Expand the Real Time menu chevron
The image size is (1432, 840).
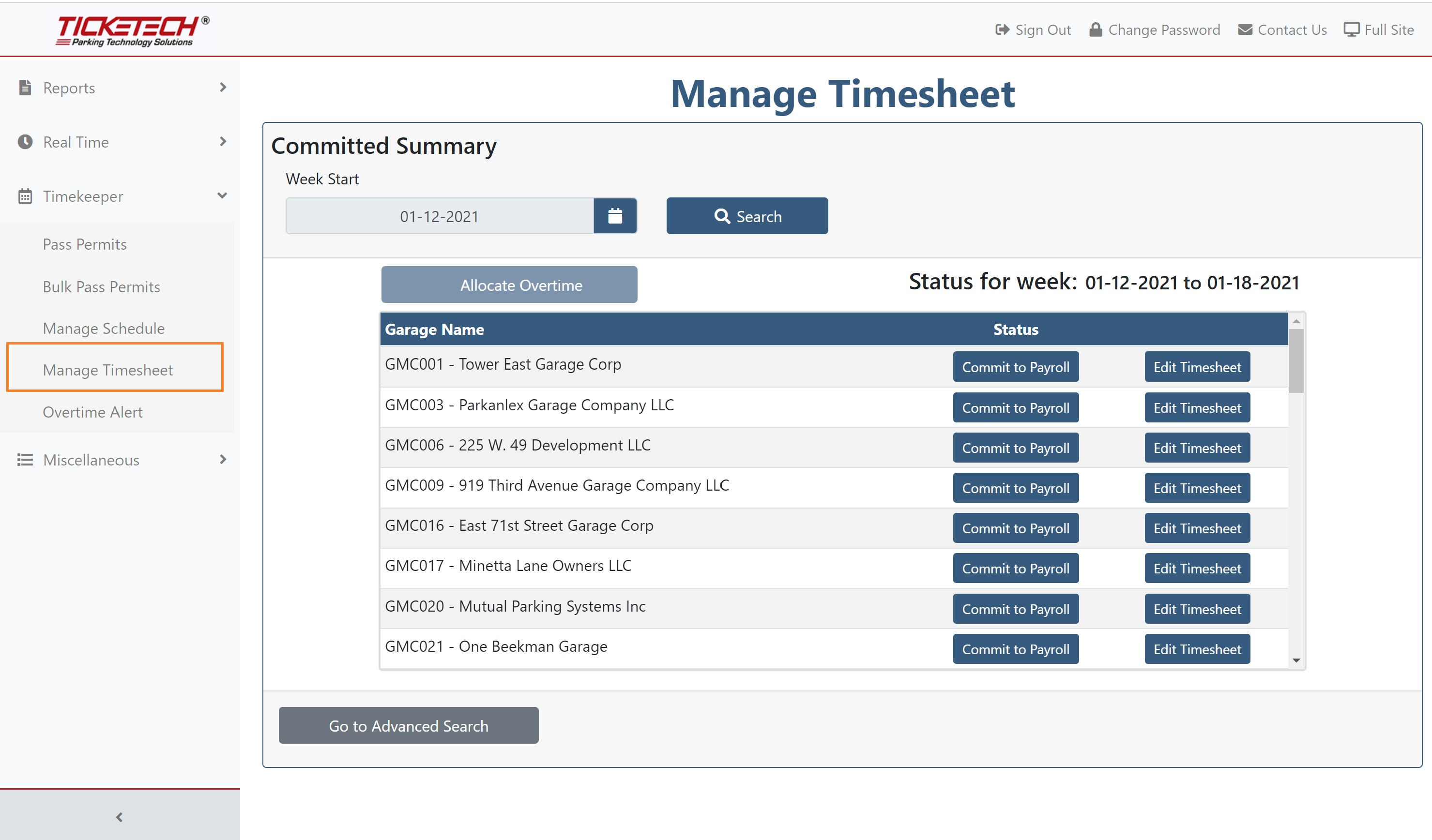click(x=223, y=141)
